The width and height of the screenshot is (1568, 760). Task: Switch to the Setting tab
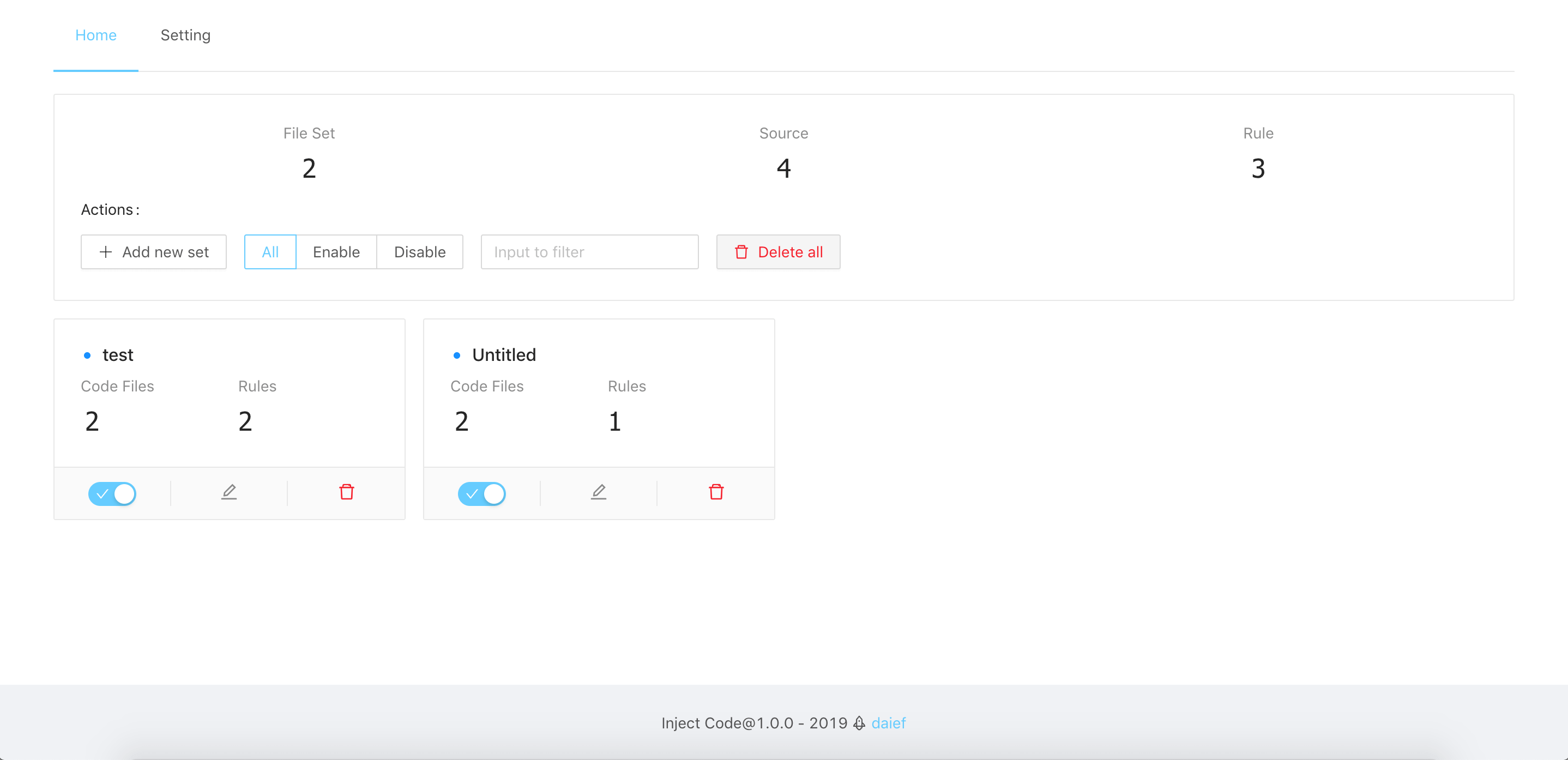pos(185,35)
